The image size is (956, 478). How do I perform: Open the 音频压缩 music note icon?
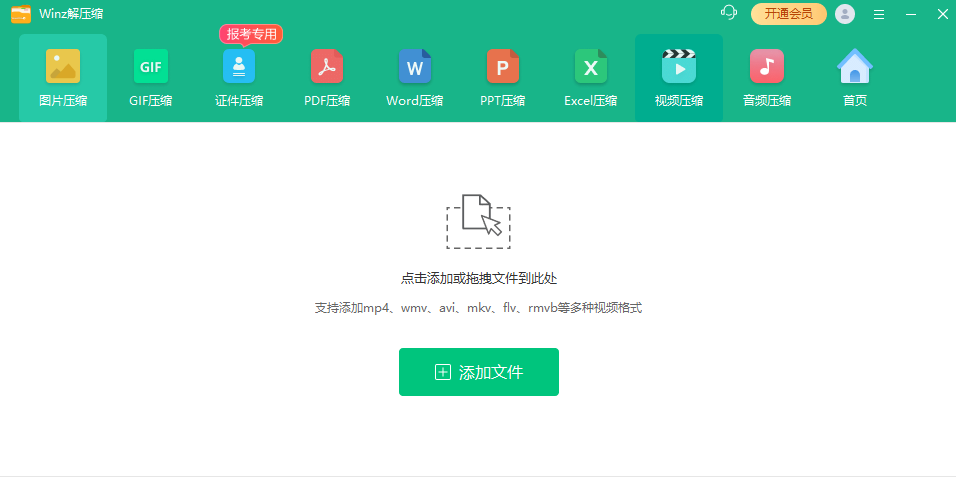pos(766,66)
